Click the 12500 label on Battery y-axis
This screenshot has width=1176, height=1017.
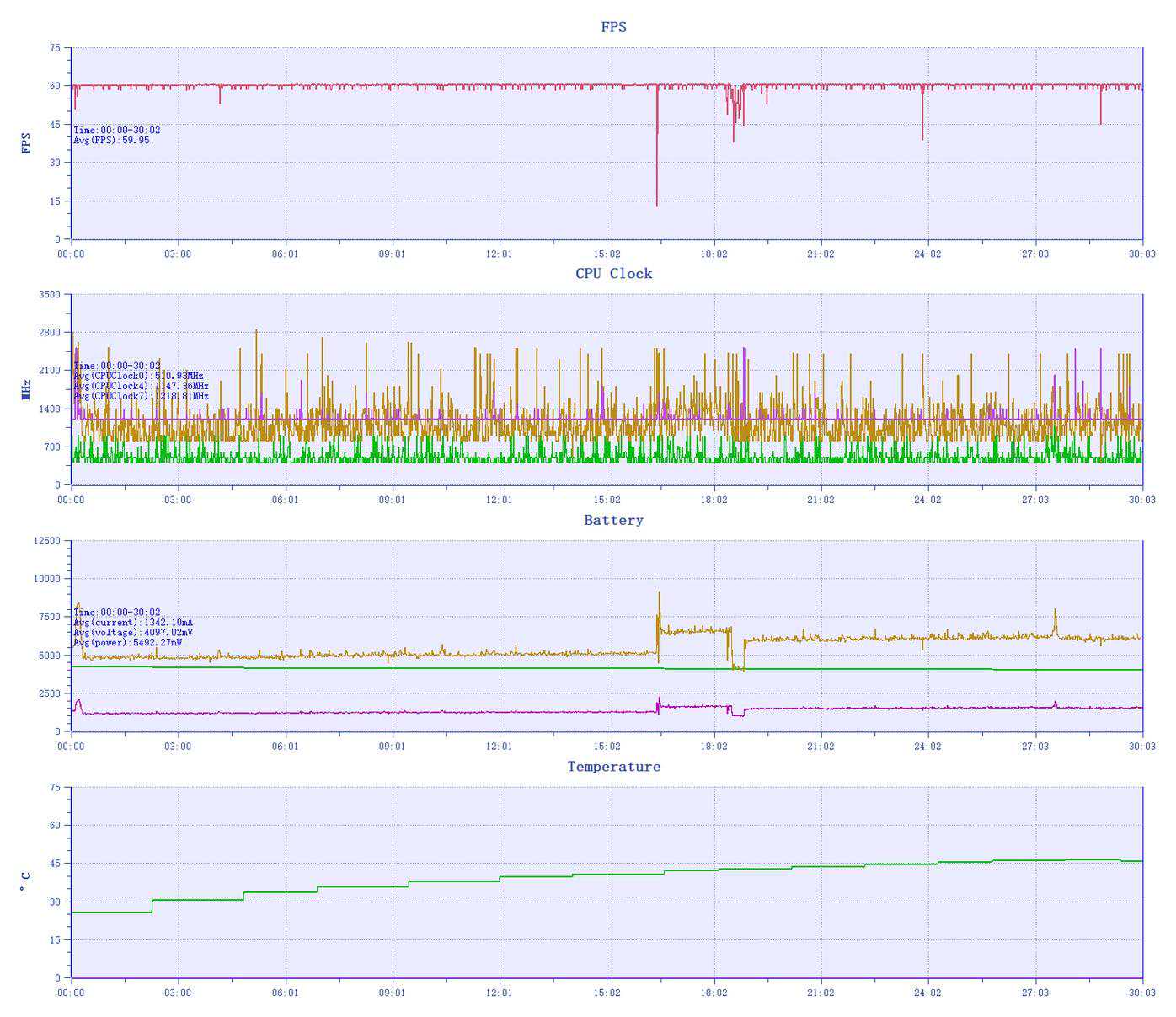46,541
